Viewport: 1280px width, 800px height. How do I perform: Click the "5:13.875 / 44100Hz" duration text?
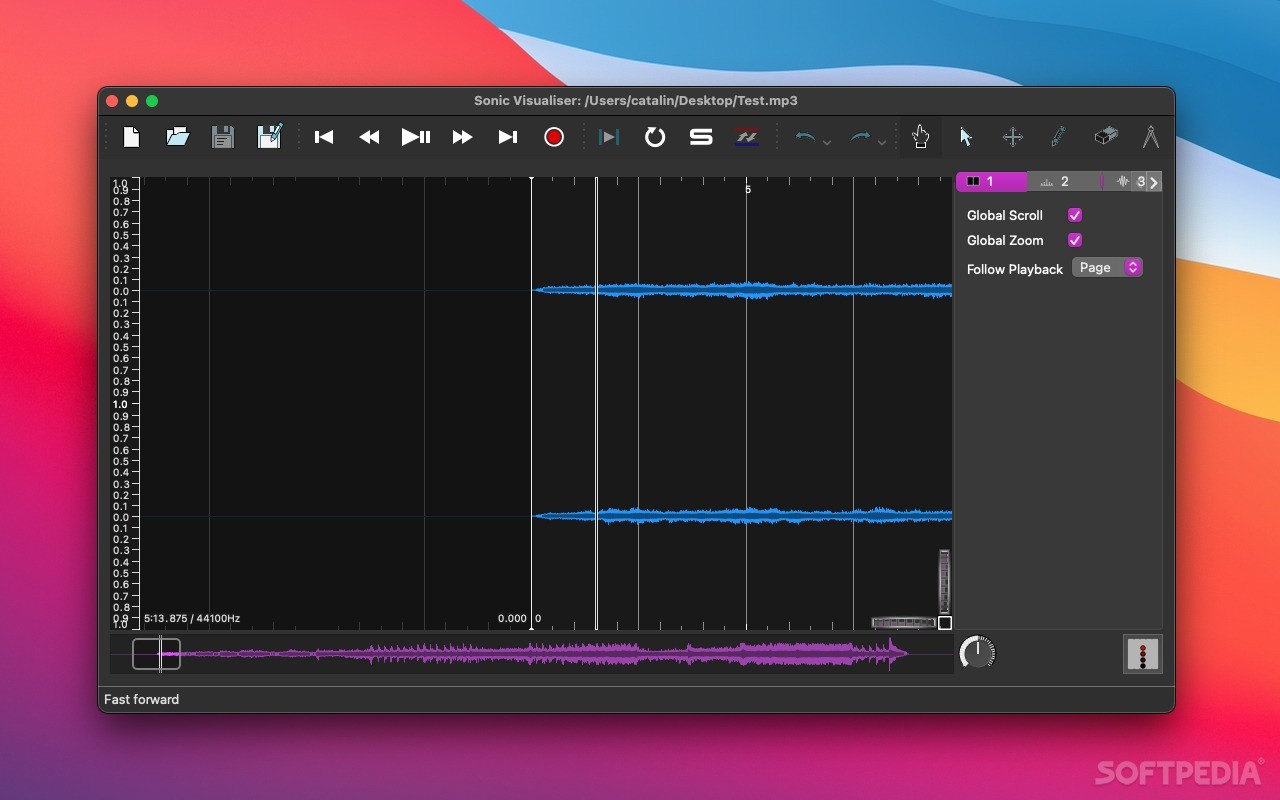(192, 619)
